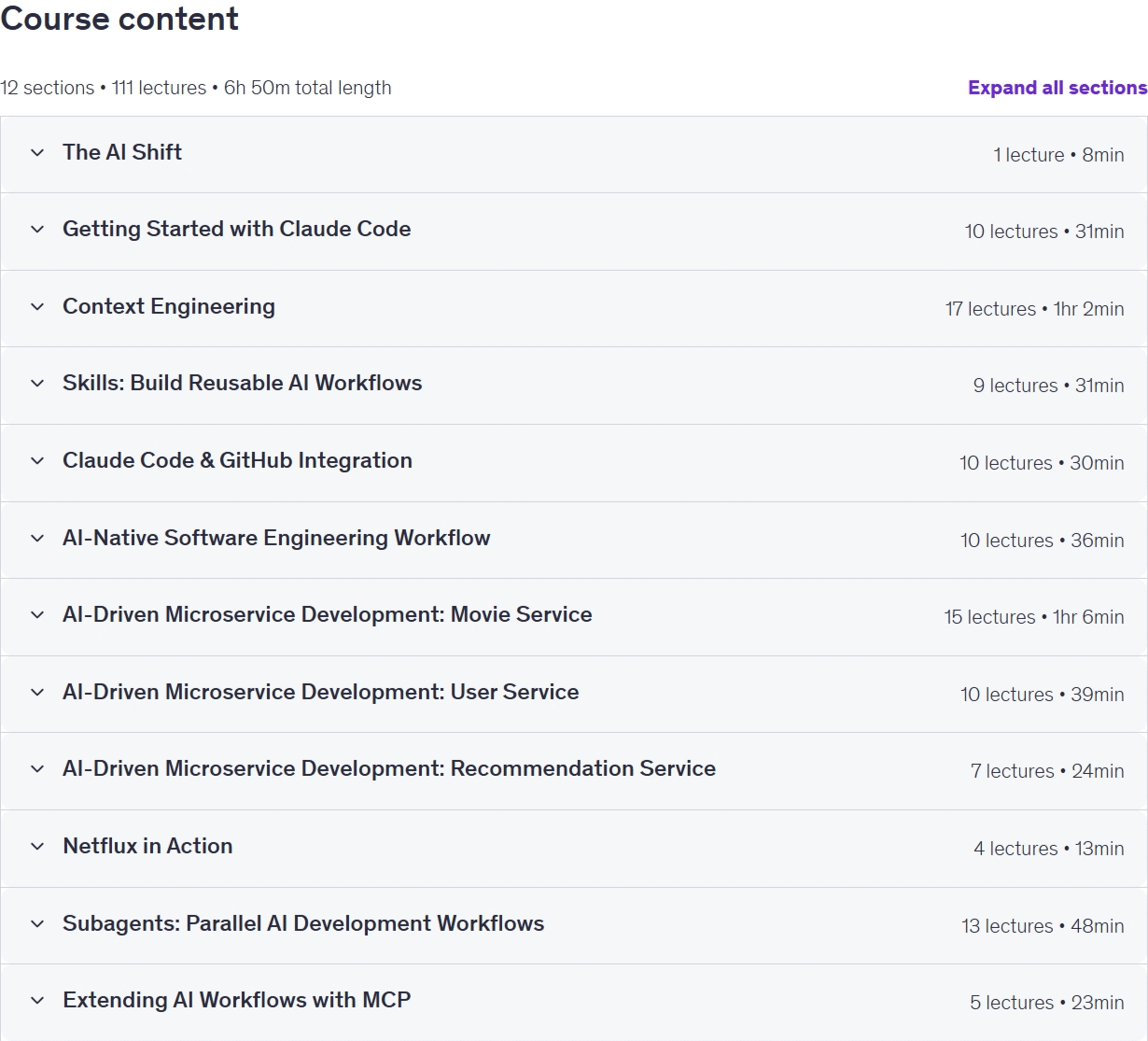The image size is (1148, 1041).
Task: Click the '10 lectures • 39min' label
Action: (x=1043, y=695)
